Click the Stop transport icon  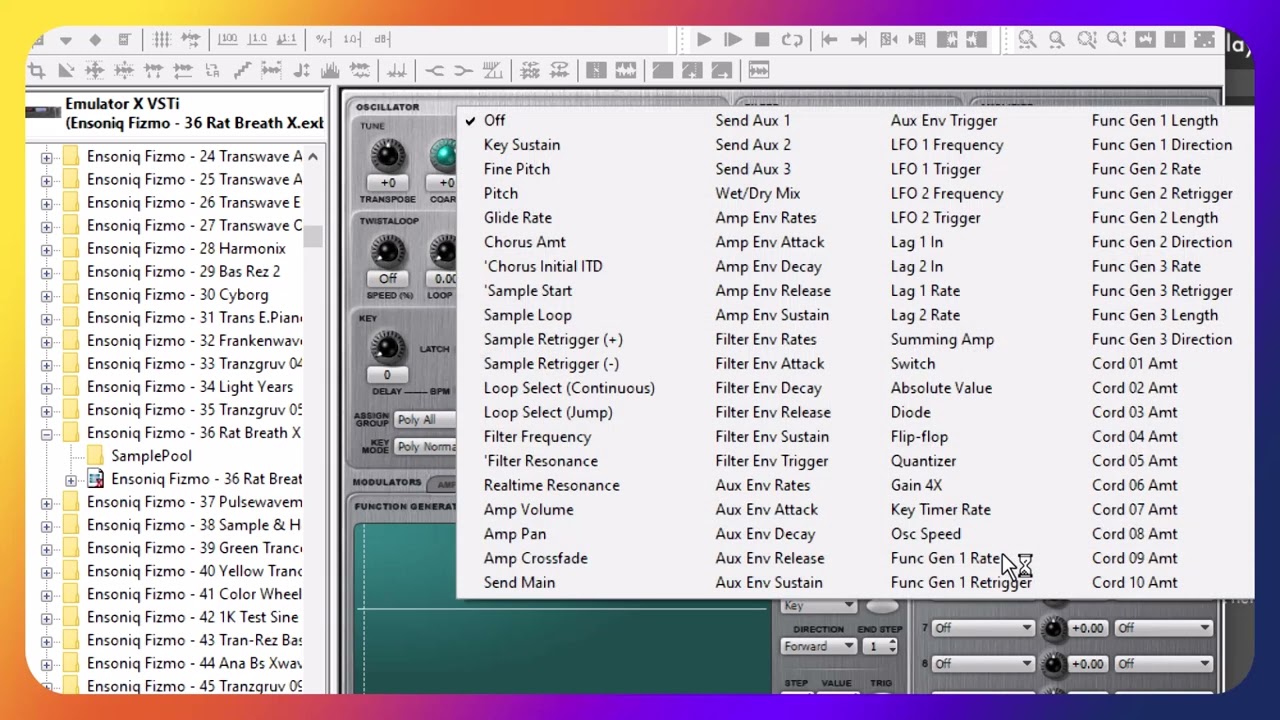point(762,40)
